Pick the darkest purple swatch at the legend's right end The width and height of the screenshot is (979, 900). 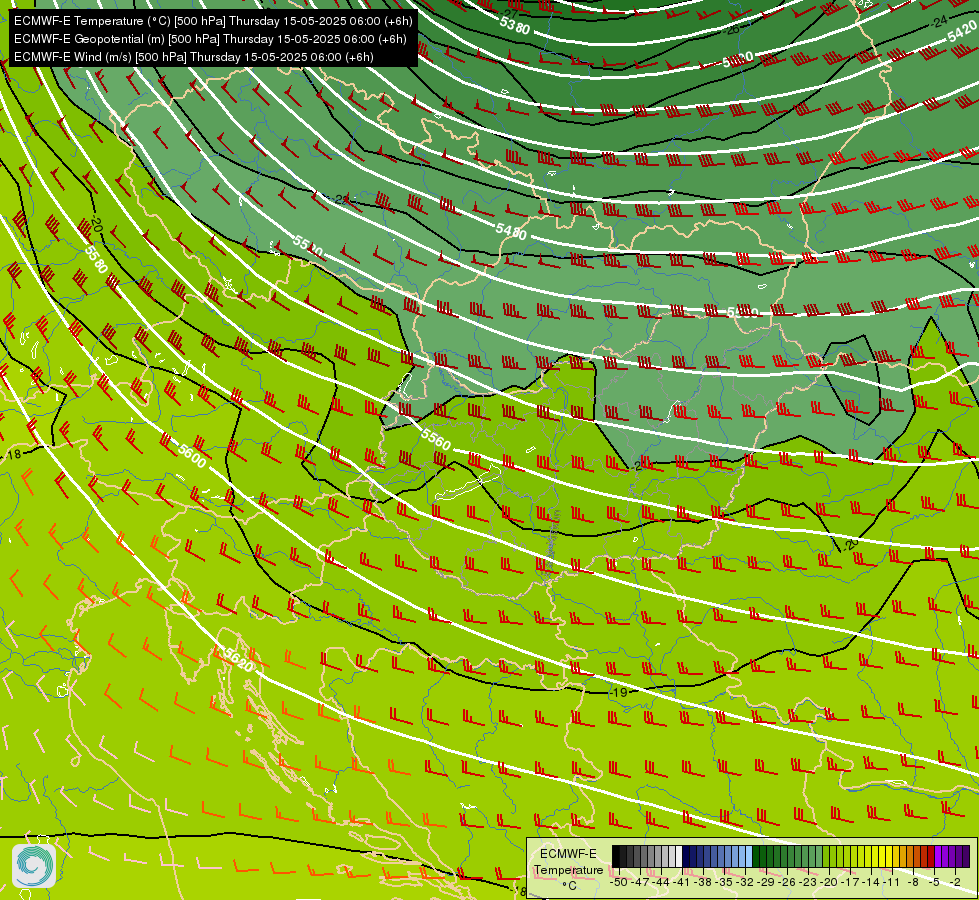(966, 856)
